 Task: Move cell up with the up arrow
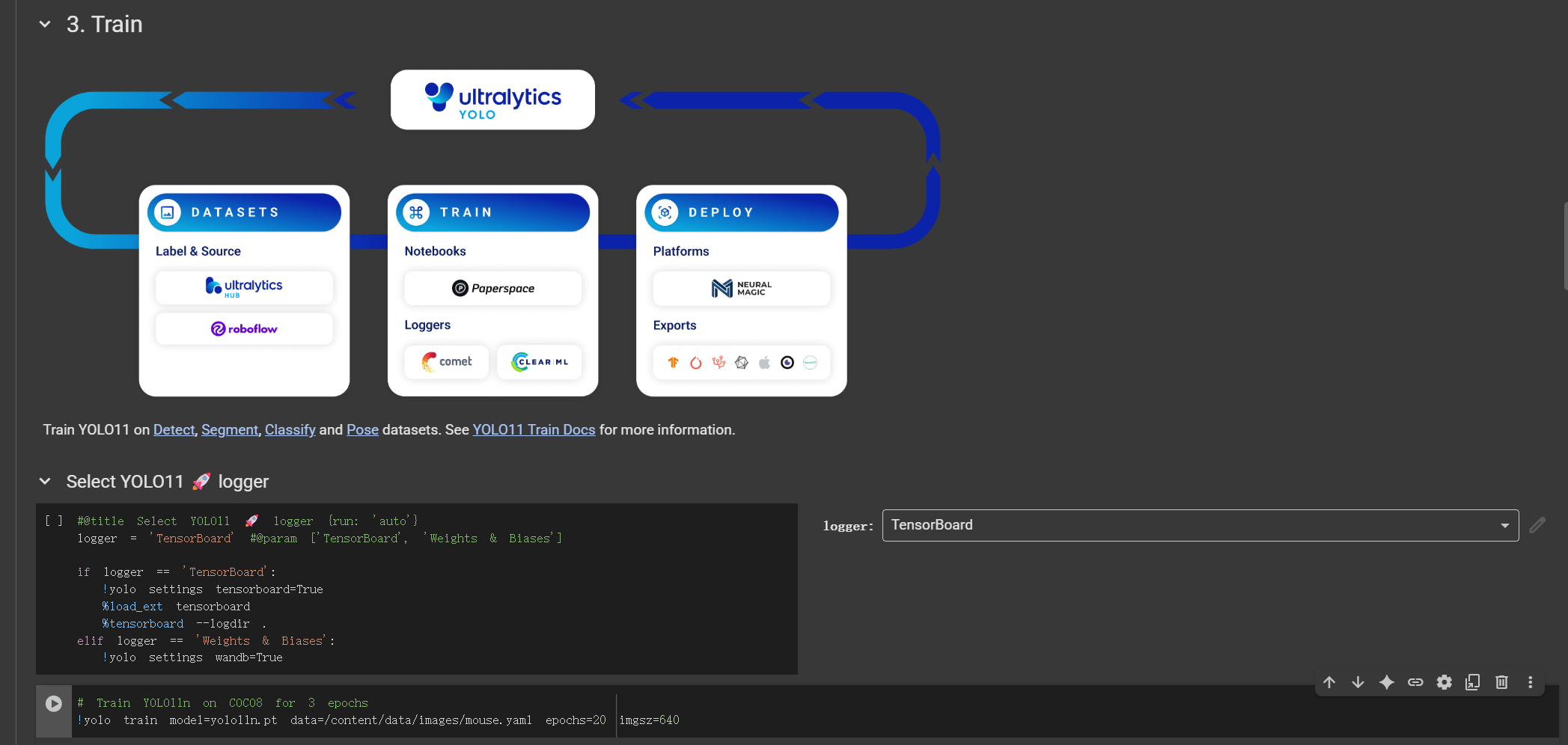coord(1329,682)
